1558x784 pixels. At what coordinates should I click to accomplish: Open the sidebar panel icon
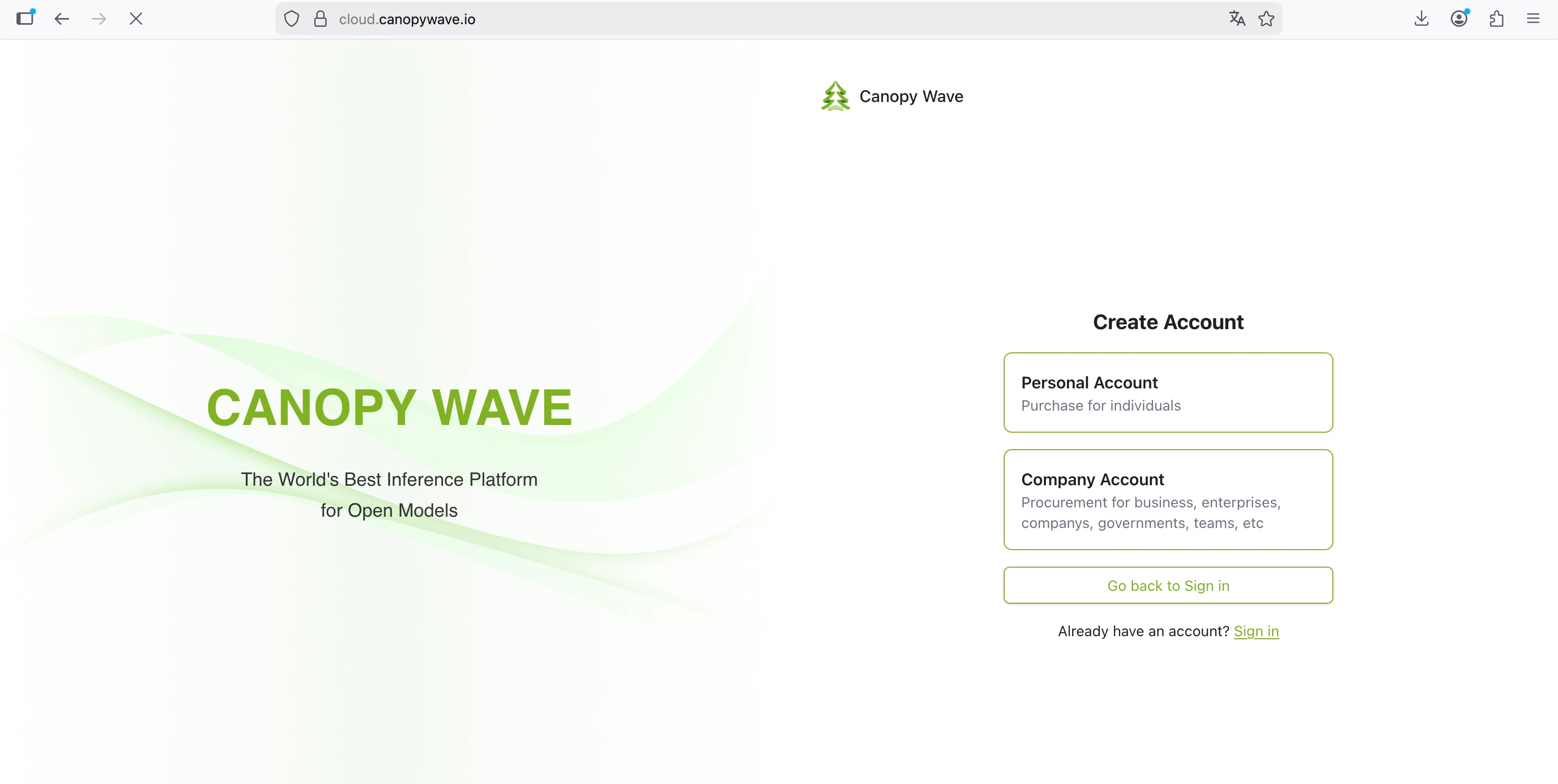click(x=25, y=18)
